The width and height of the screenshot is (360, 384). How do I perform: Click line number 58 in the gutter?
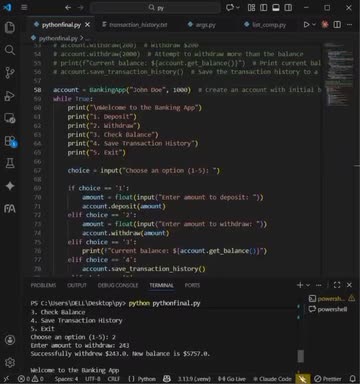[x=37, y=90]
